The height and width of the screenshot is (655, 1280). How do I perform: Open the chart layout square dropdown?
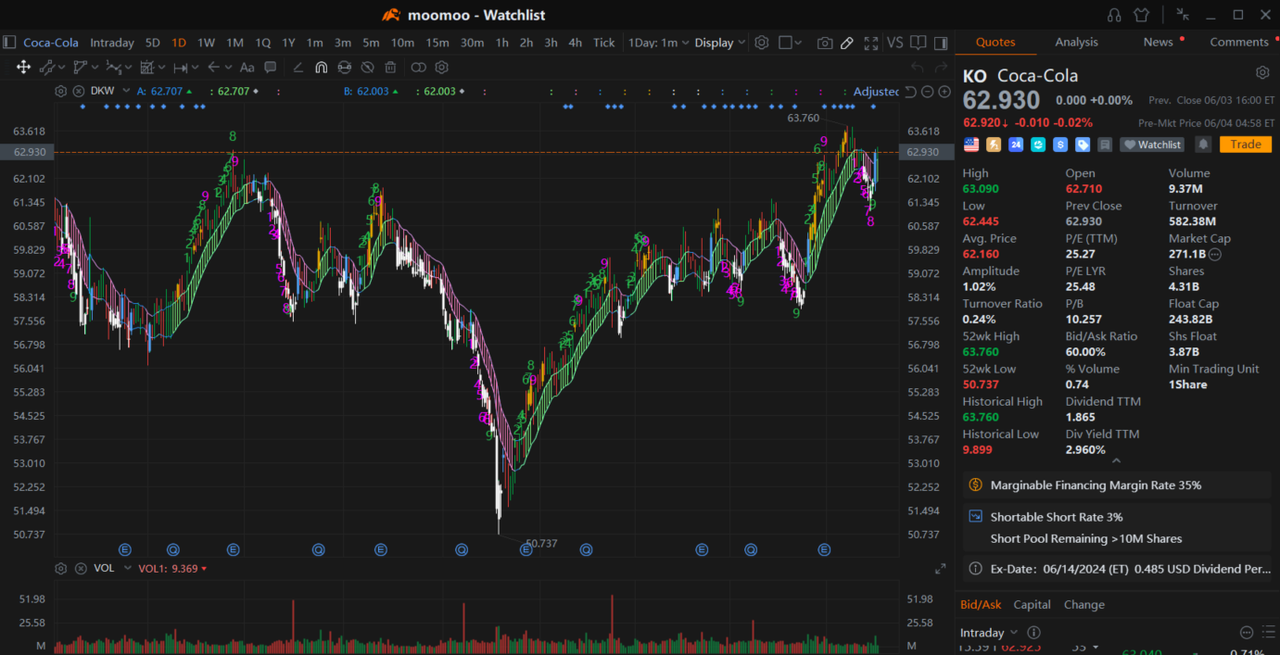[791, 43]
